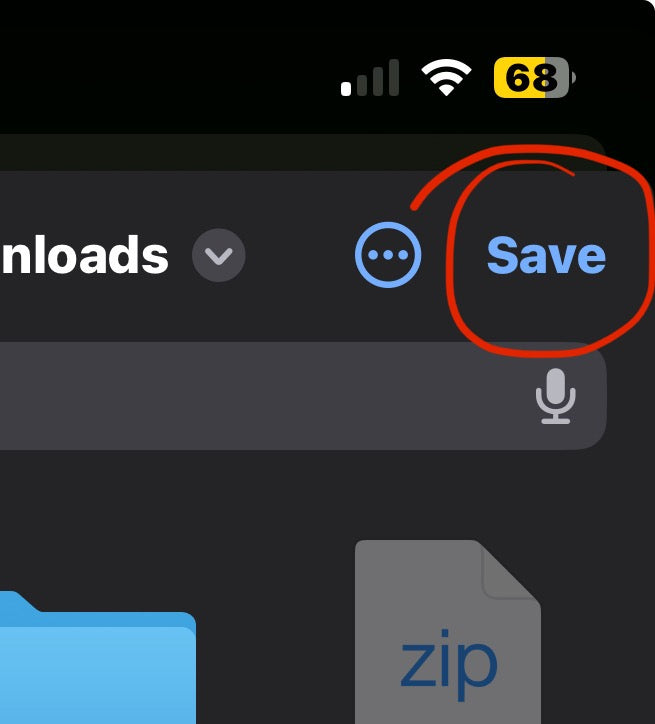Select the zip file icon
Image resolution: width=655 pixels, height=724 pixels.
click(448, 632)
